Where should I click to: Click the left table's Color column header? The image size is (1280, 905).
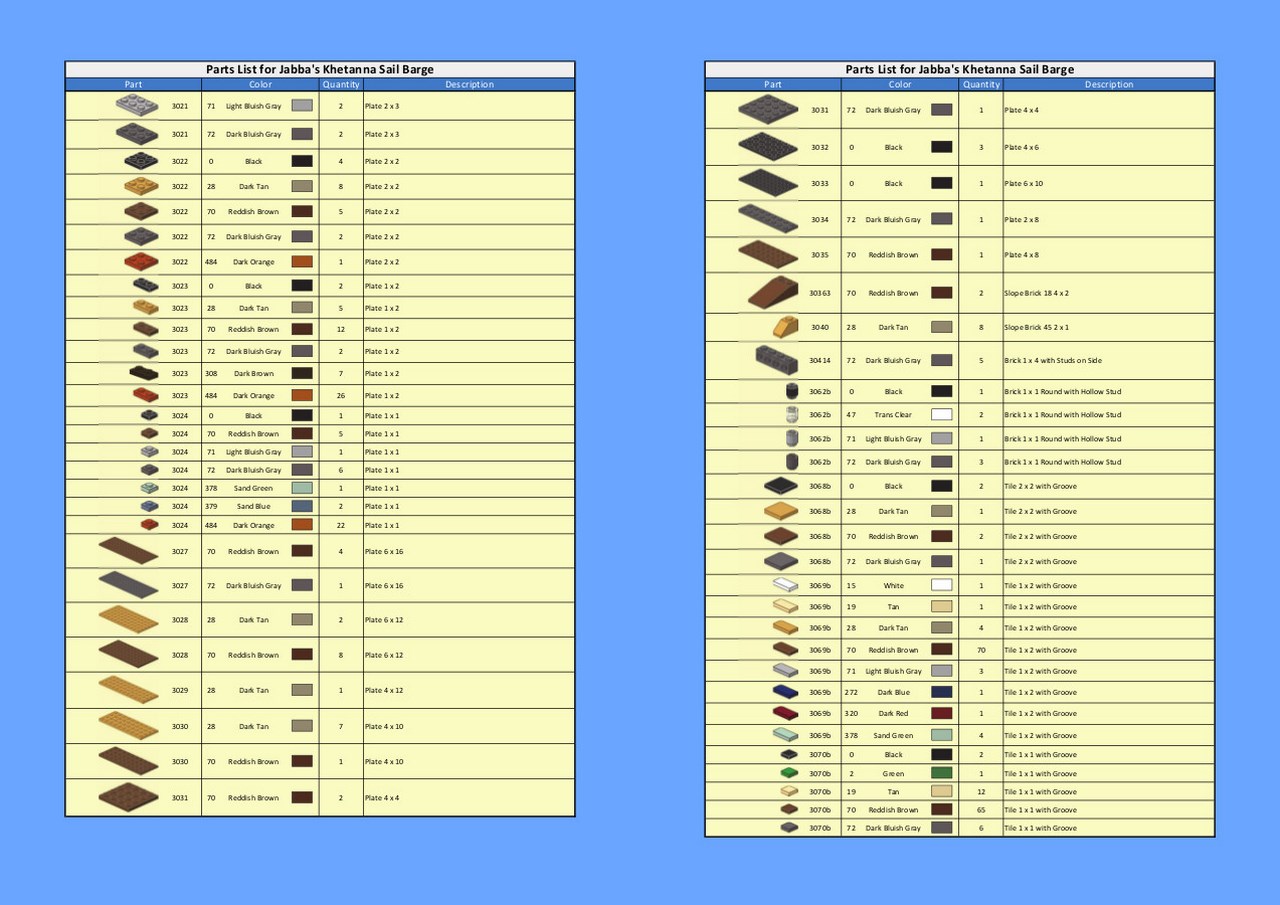pyautogui.click(x=260, y=84)
